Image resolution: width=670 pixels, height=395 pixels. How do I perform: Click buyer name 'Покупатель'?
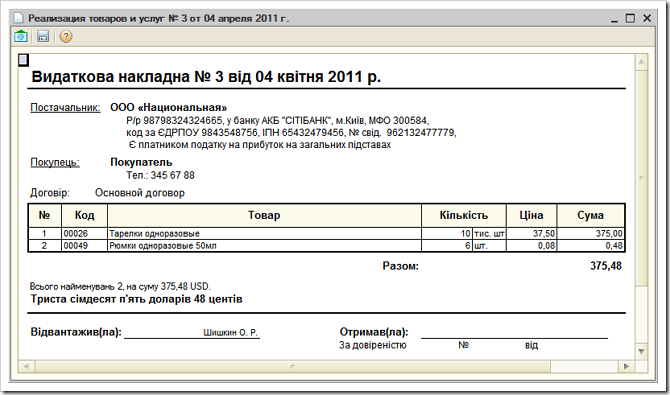tap(141, 162)
